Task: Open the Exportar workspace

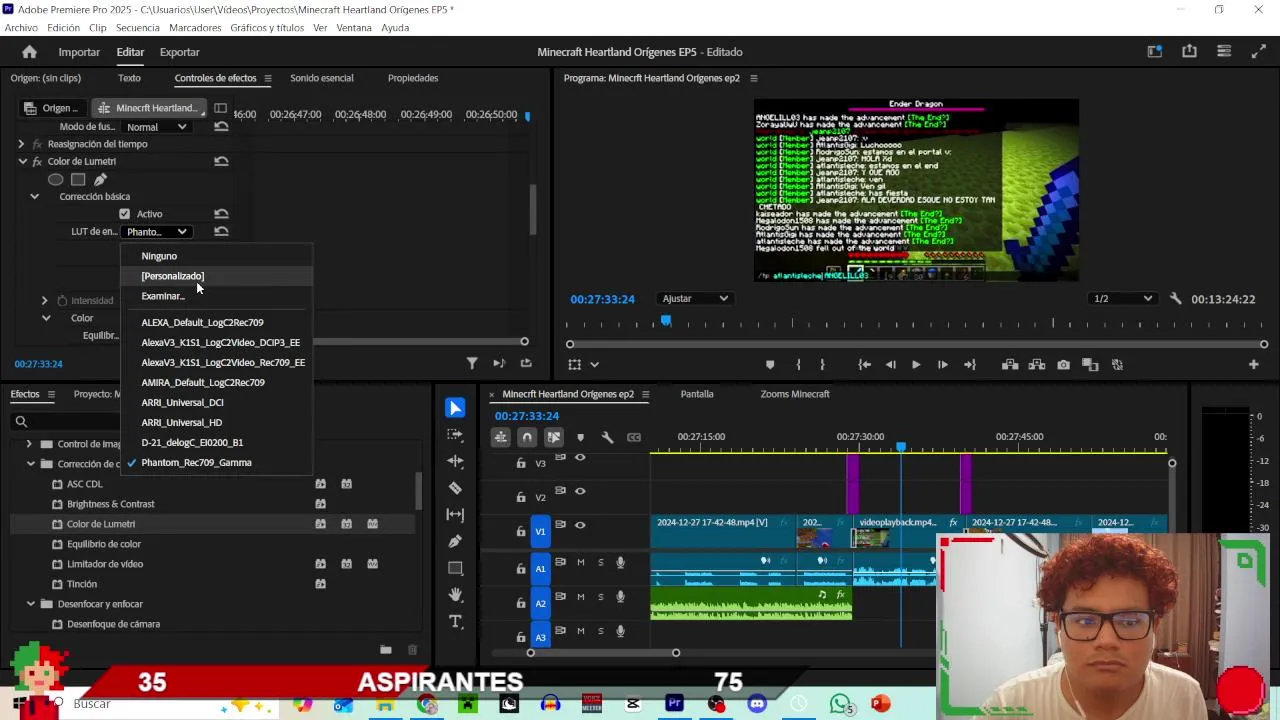Action: pos(179,52)
